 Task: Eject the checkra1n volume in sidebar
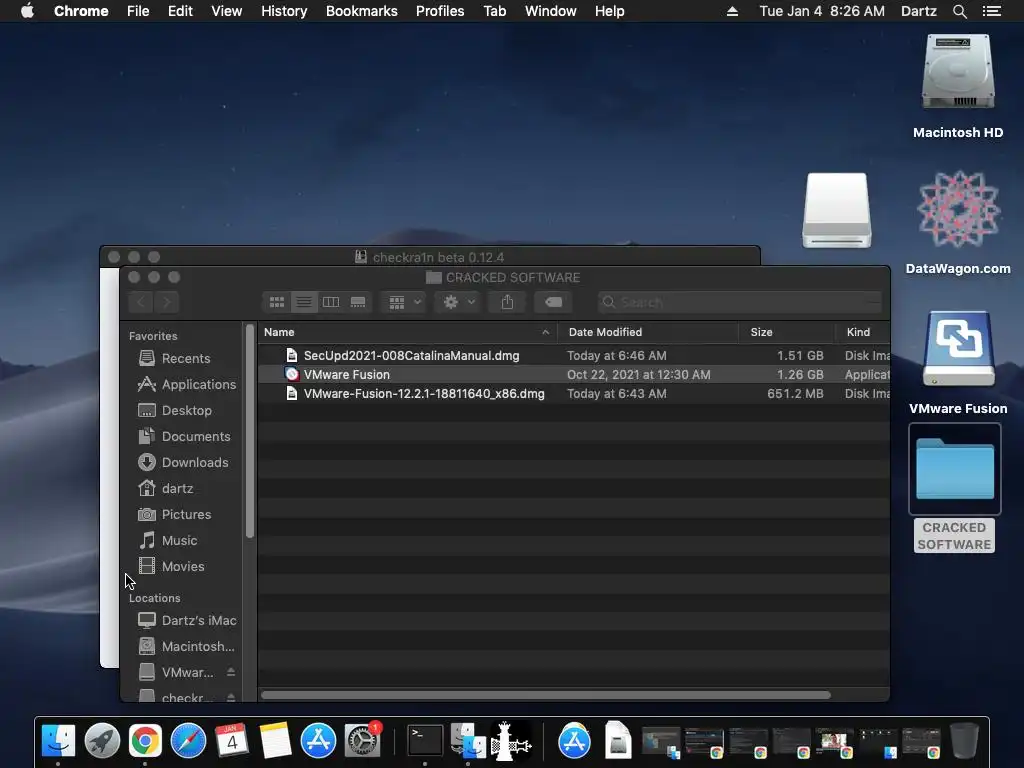coord(231,697)
